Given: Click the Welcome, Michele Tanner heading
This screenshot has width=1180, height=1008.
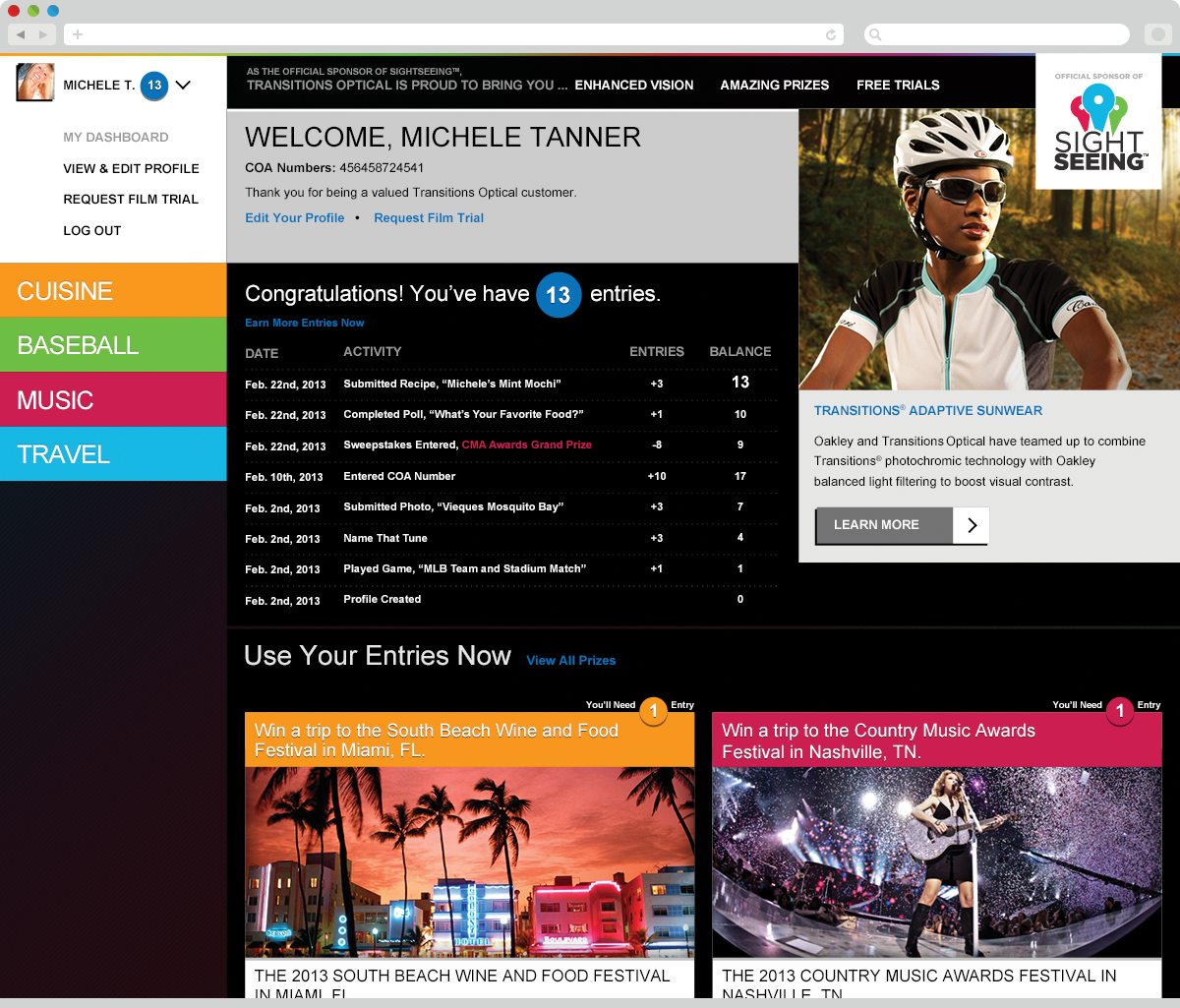Looking at the screenshot, I should point(442,137).
